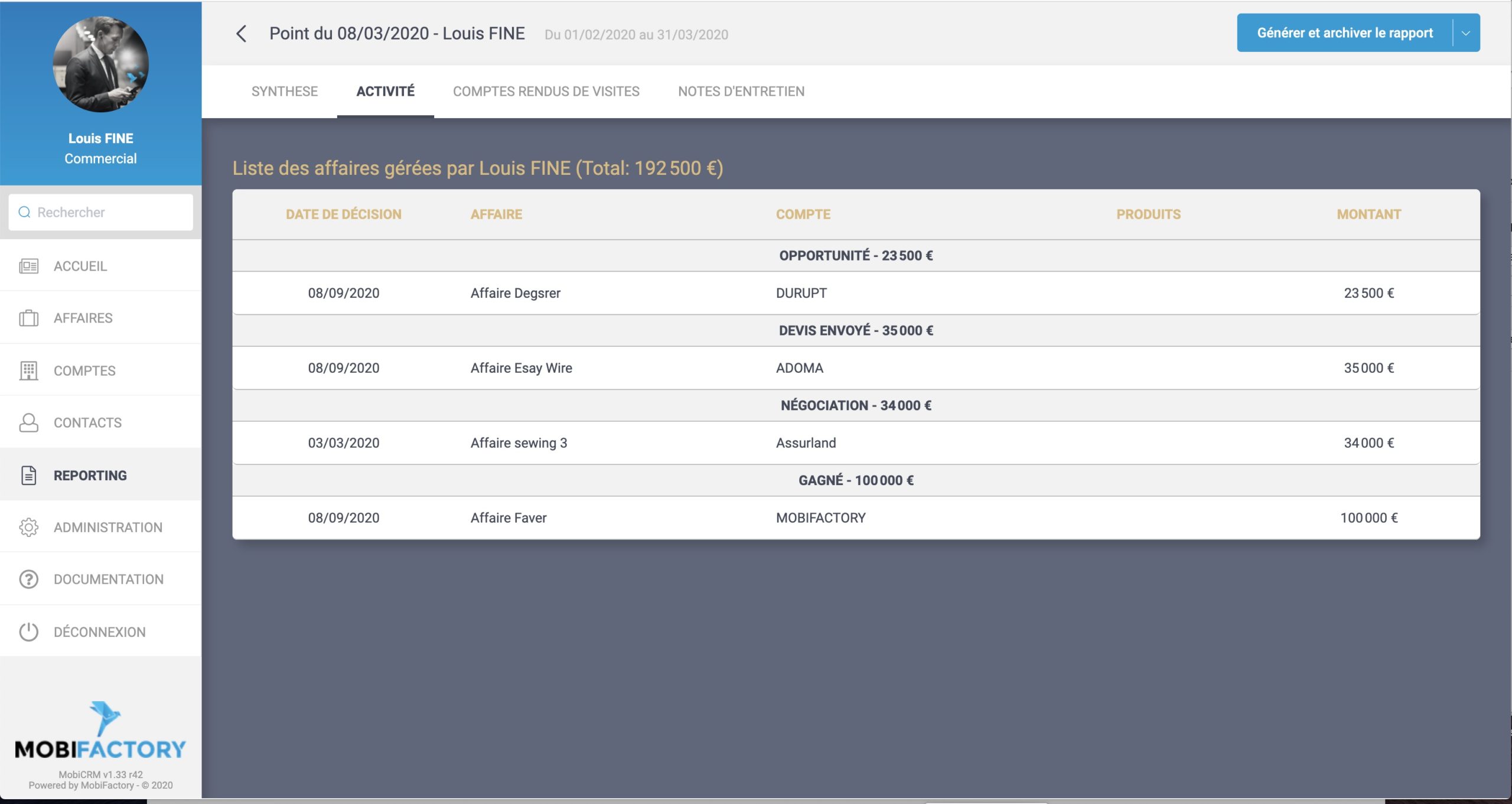
Task: Click the Comptes building icon
Action: pos(28,370)
